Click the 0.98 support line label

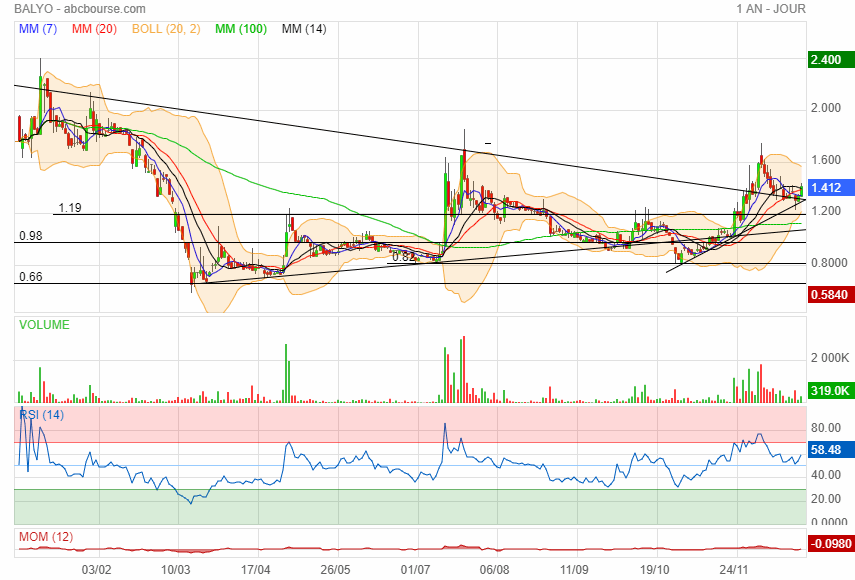pyautogui.click(x=31, y=235)
